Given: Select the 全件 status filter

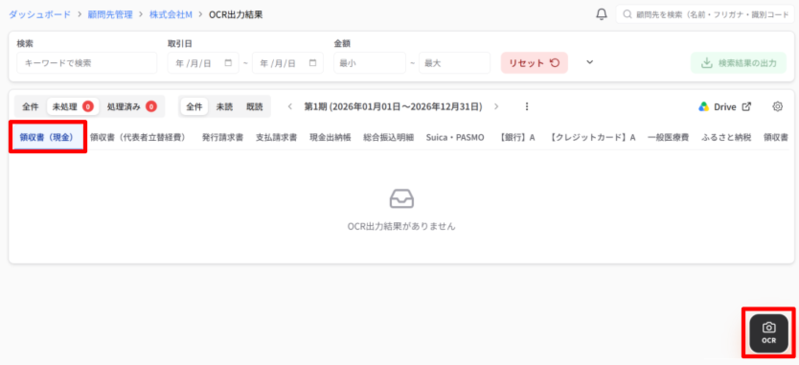Looking at the screenshot, I should click(x=30, y=107).
